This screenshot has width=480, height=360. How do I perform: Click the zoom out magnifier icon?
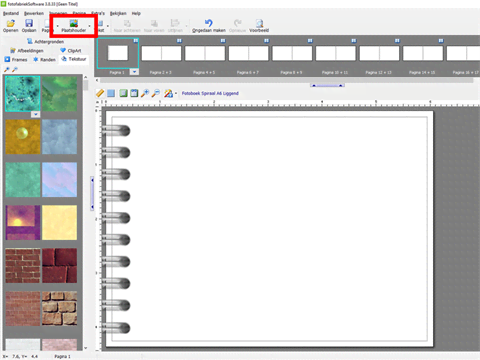click(156, 93)
